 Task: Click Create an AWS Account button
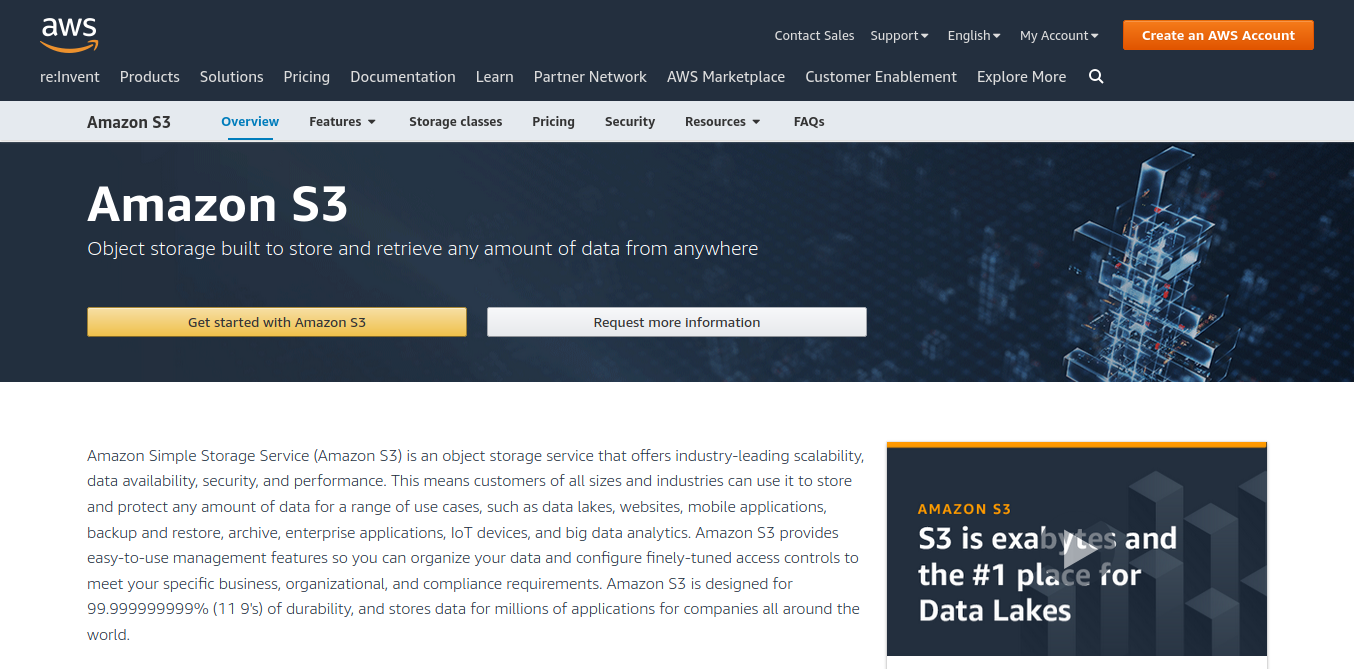pos(1218,35)
